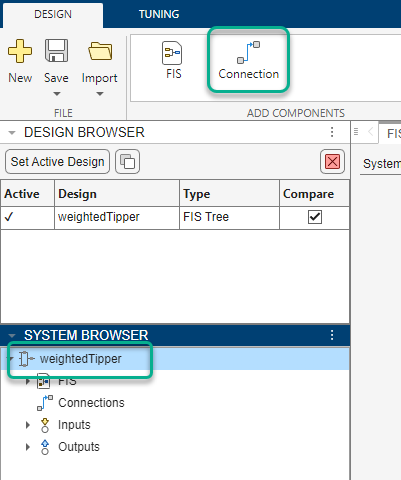
Task: Open the Save dropdown arrow
Action: point(57,94)
